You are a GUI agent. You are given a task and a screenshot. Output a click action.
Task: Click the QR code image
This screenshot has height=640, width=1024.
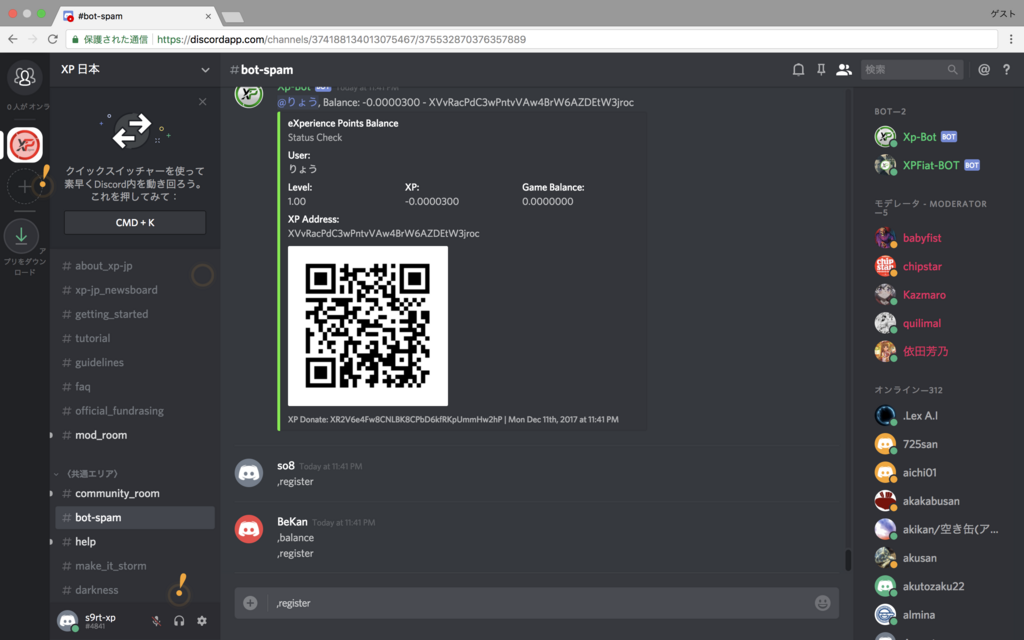pos(368,326)
